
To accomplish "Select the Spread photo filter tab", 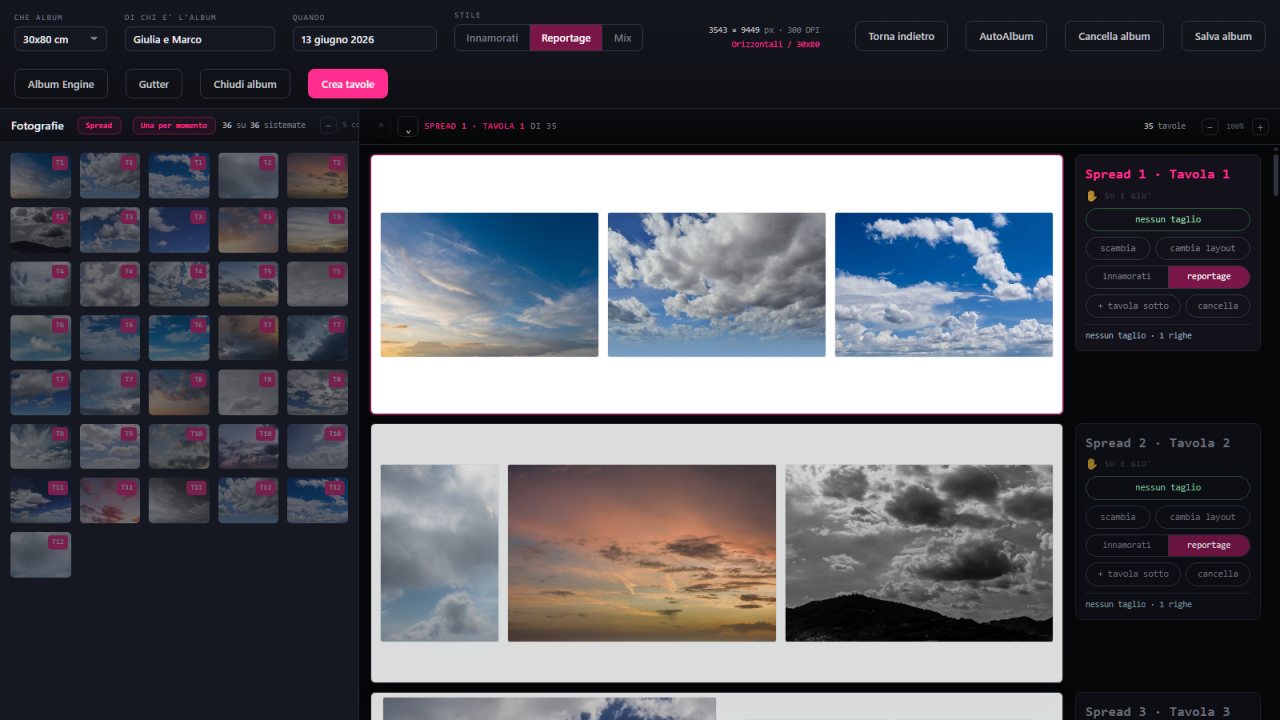I will tap(99, 126).
